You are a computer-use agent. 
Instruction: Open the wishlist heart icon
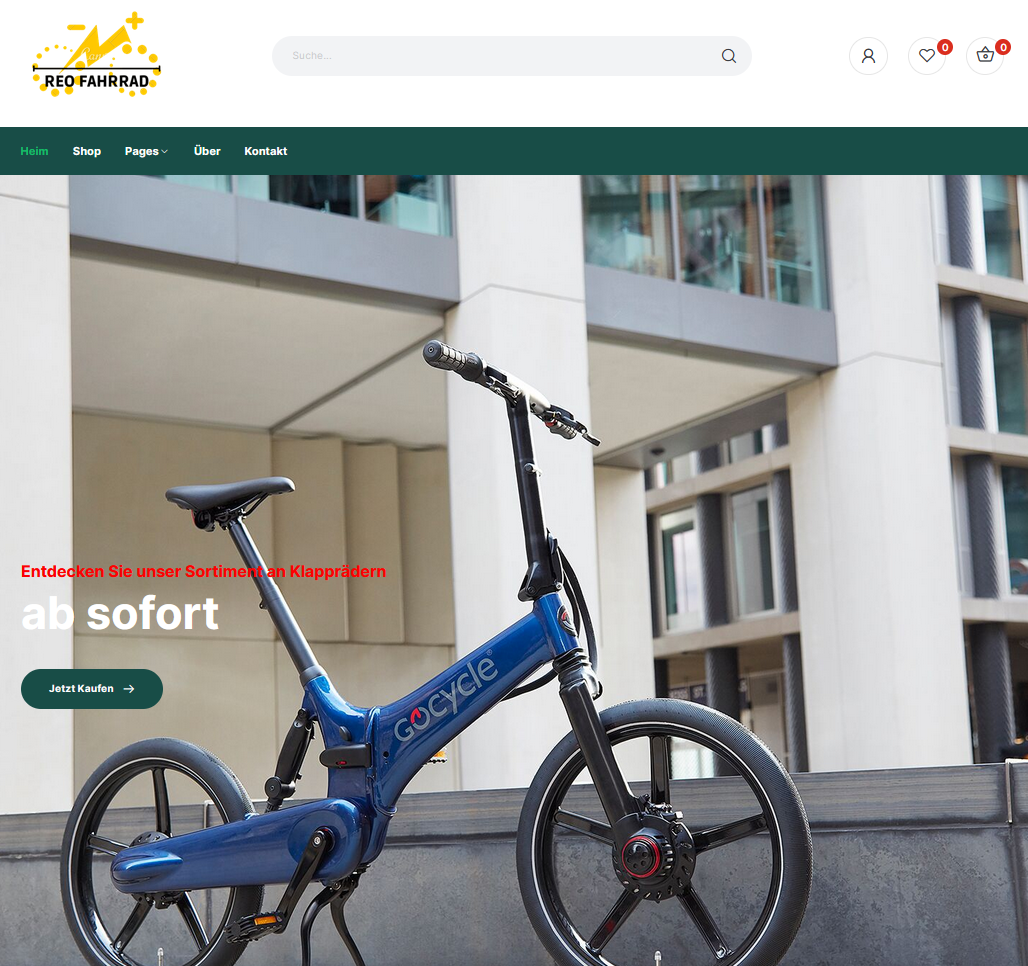click(926, 56)
